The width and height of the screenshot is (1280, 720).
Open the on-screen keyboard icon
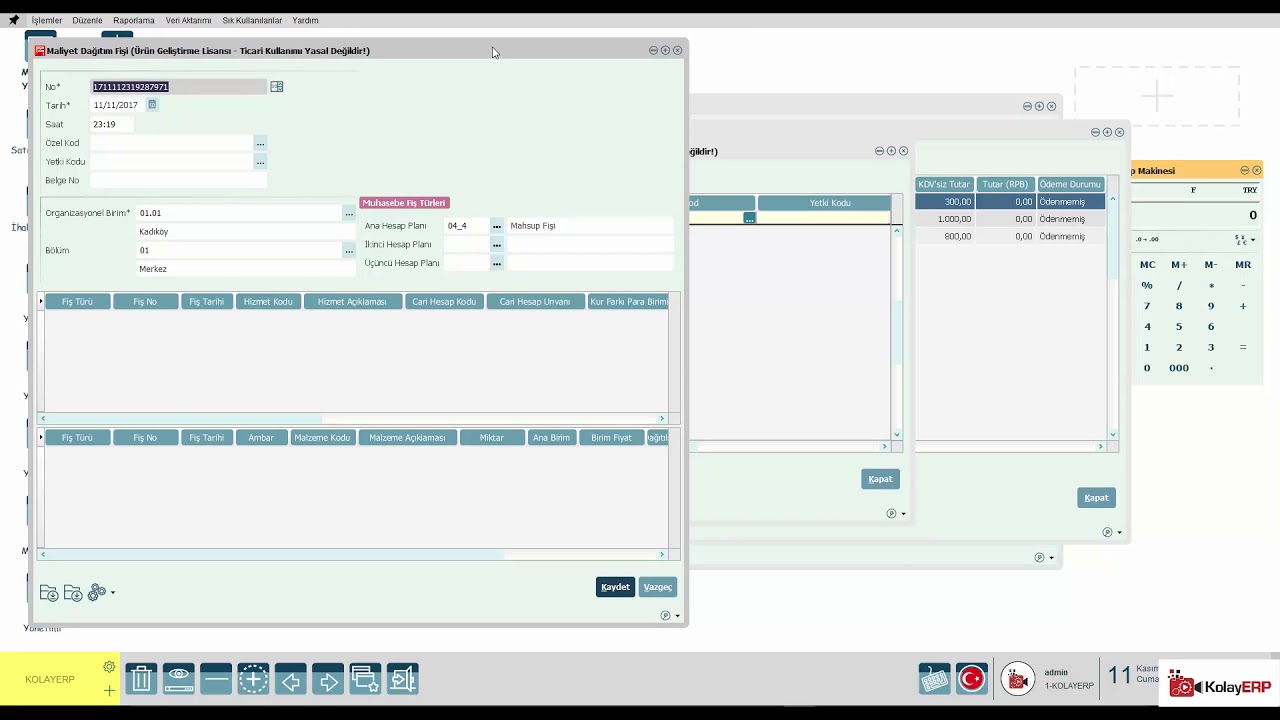tap(935, 680)
